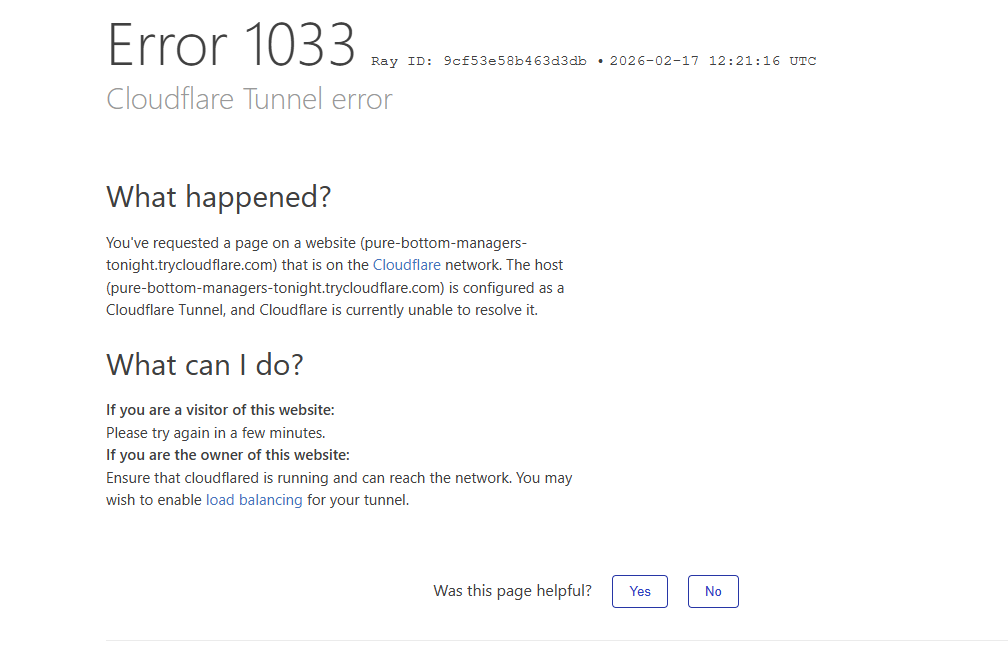Answer Yes to page helpful question
Screen dimensions: 1008x652
click(x=640, y=592)
